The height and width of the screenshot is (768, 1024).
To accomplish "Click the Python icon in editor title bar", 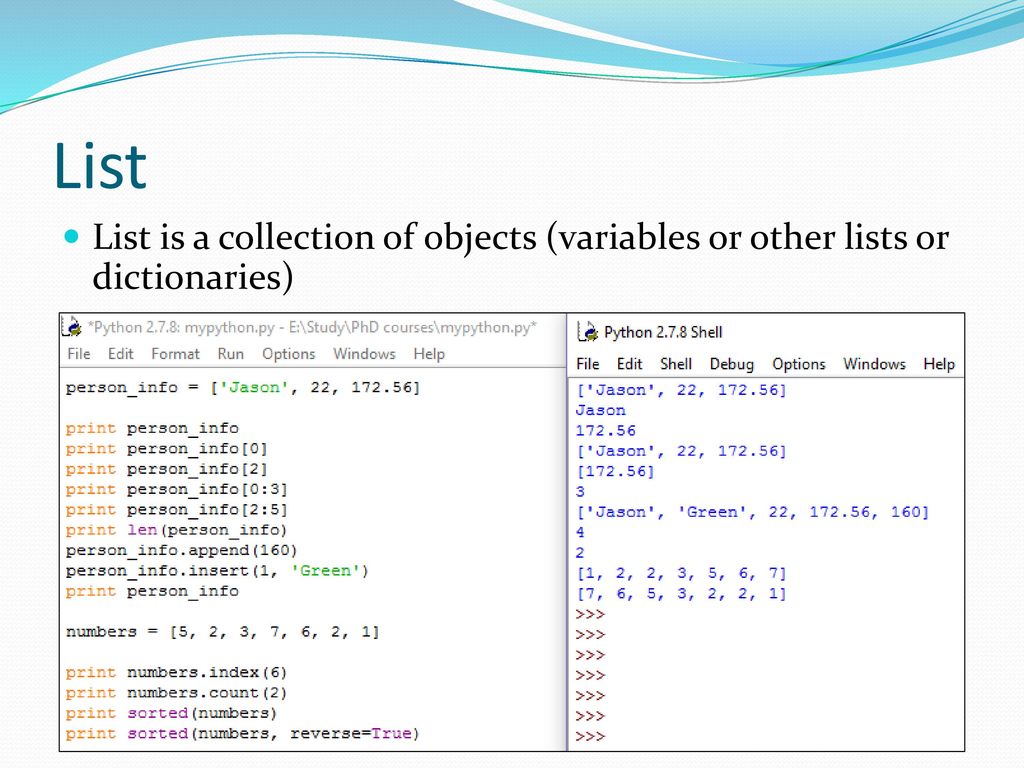I will coord(71,326).
